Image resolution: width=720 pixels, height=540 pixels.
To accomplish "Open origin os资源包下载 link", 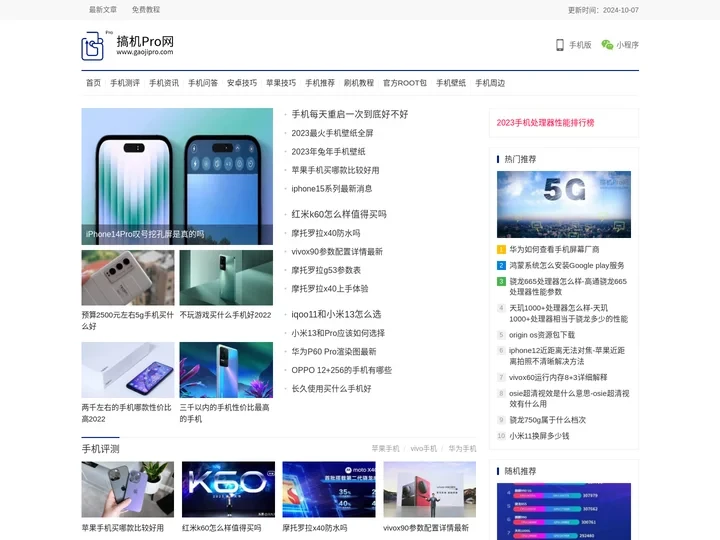I will (542, 335).
